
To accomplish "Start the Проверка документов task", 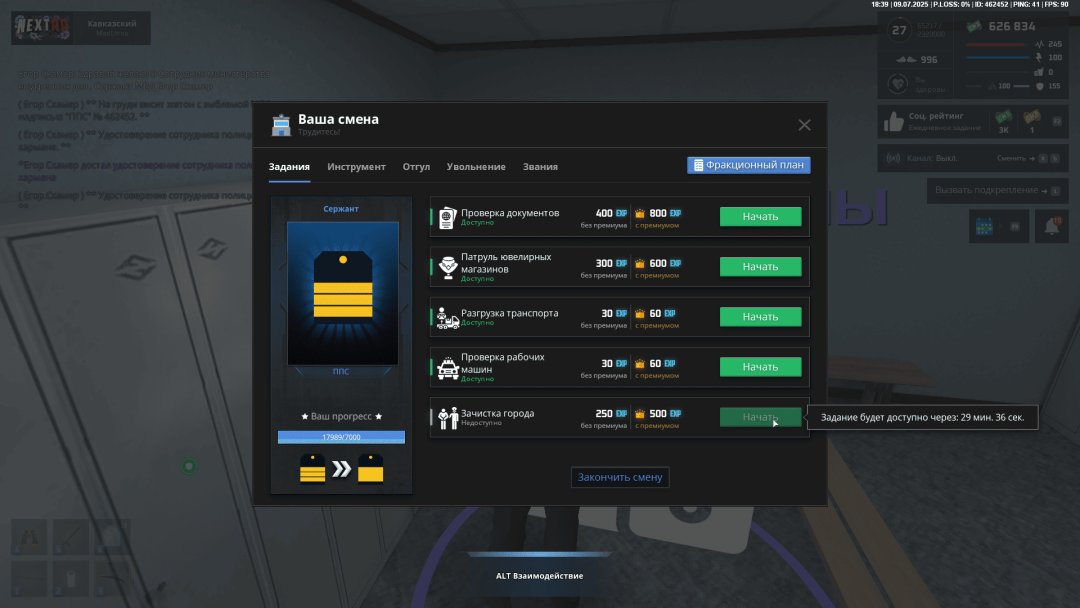I will [760, 216].
